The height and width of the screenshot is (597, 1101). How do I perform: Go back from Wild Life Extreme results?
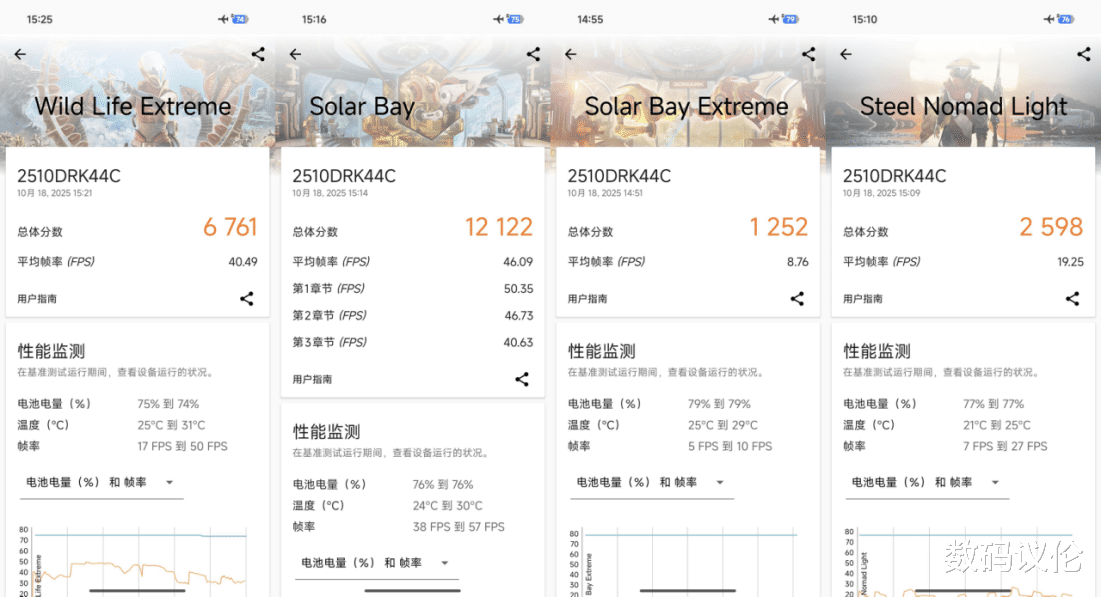coord(20,55)
